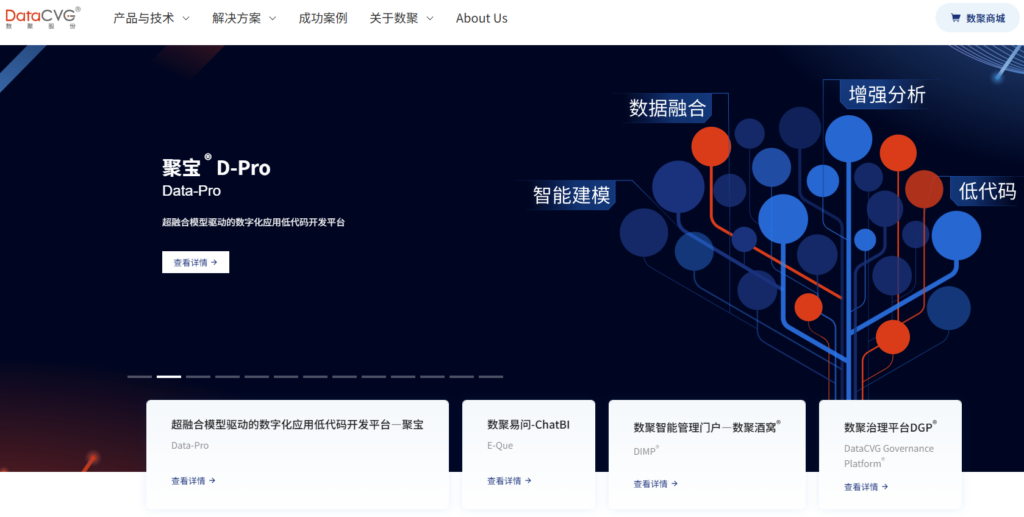Expand the 解决方案 menu
Screen dimensions: 1024x517
(244, 18)
